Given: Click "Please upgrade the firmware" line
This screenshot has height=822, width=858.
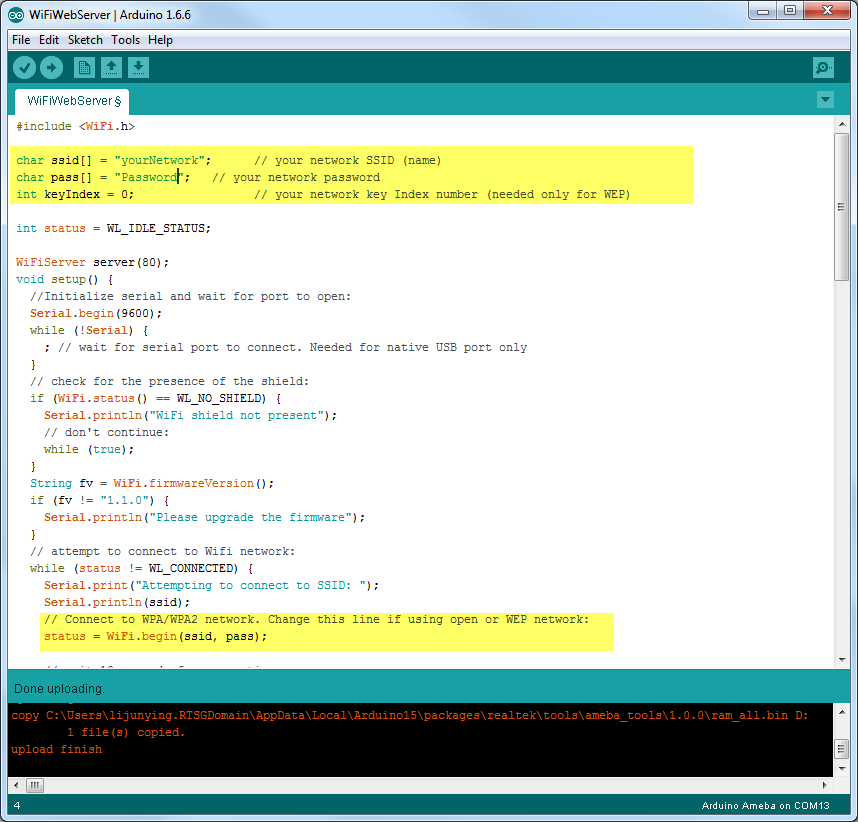Looking at the screenshot, I should (x=205, y=517).
